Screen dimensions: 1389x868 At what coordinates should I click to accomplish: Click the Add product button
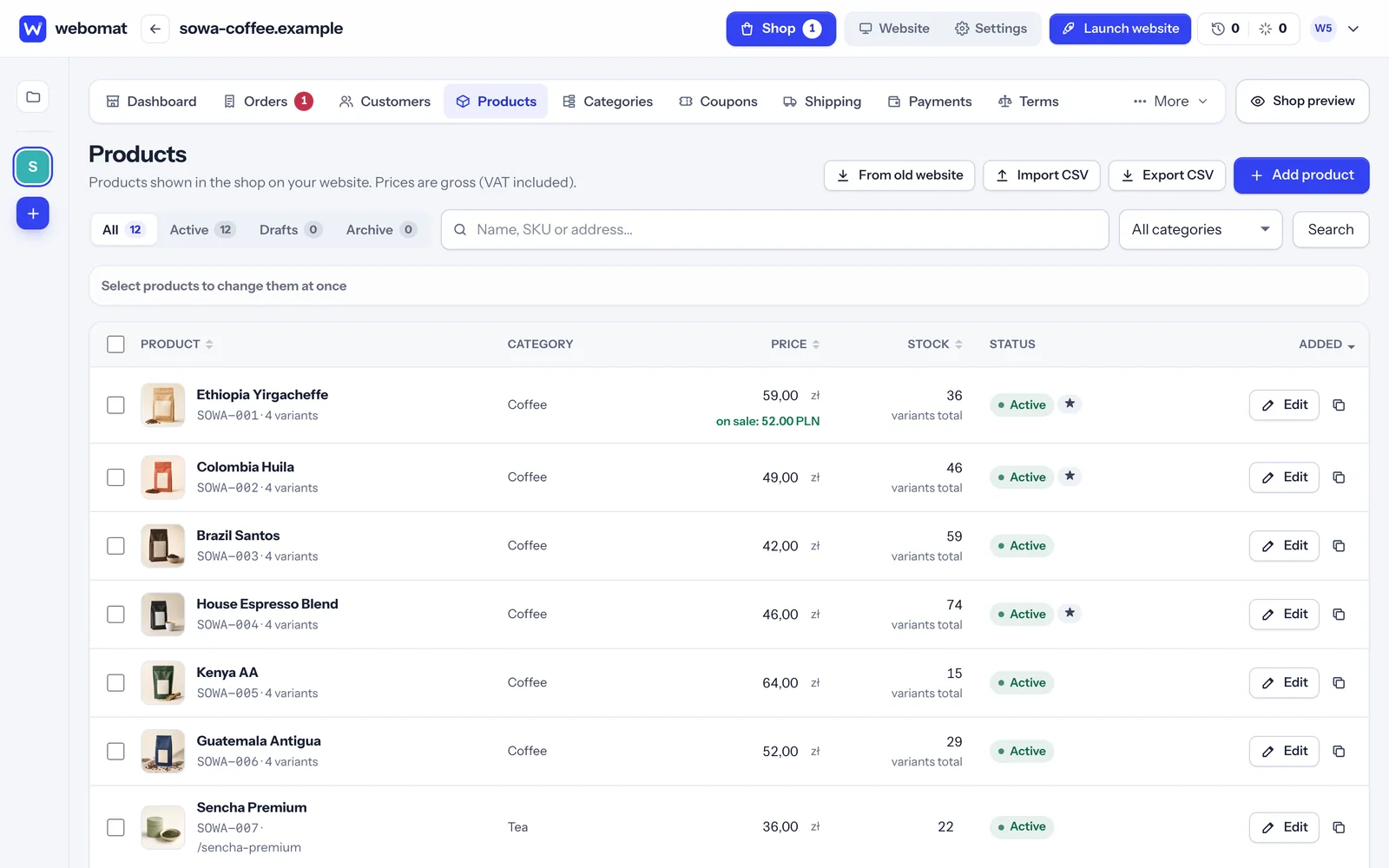click(x=1301, y=175)
